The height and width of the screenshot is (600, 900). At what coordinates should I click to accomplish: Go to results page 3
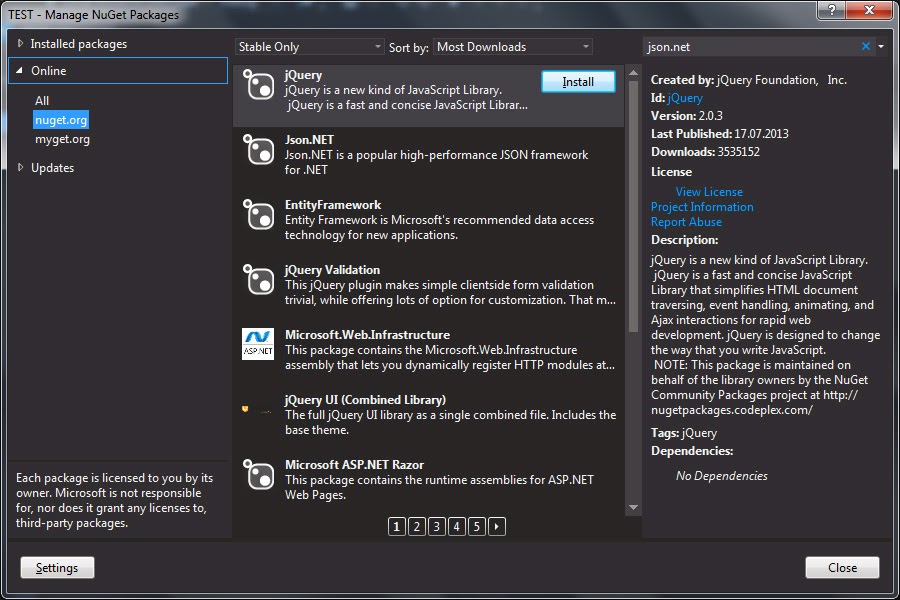point(437,526)
